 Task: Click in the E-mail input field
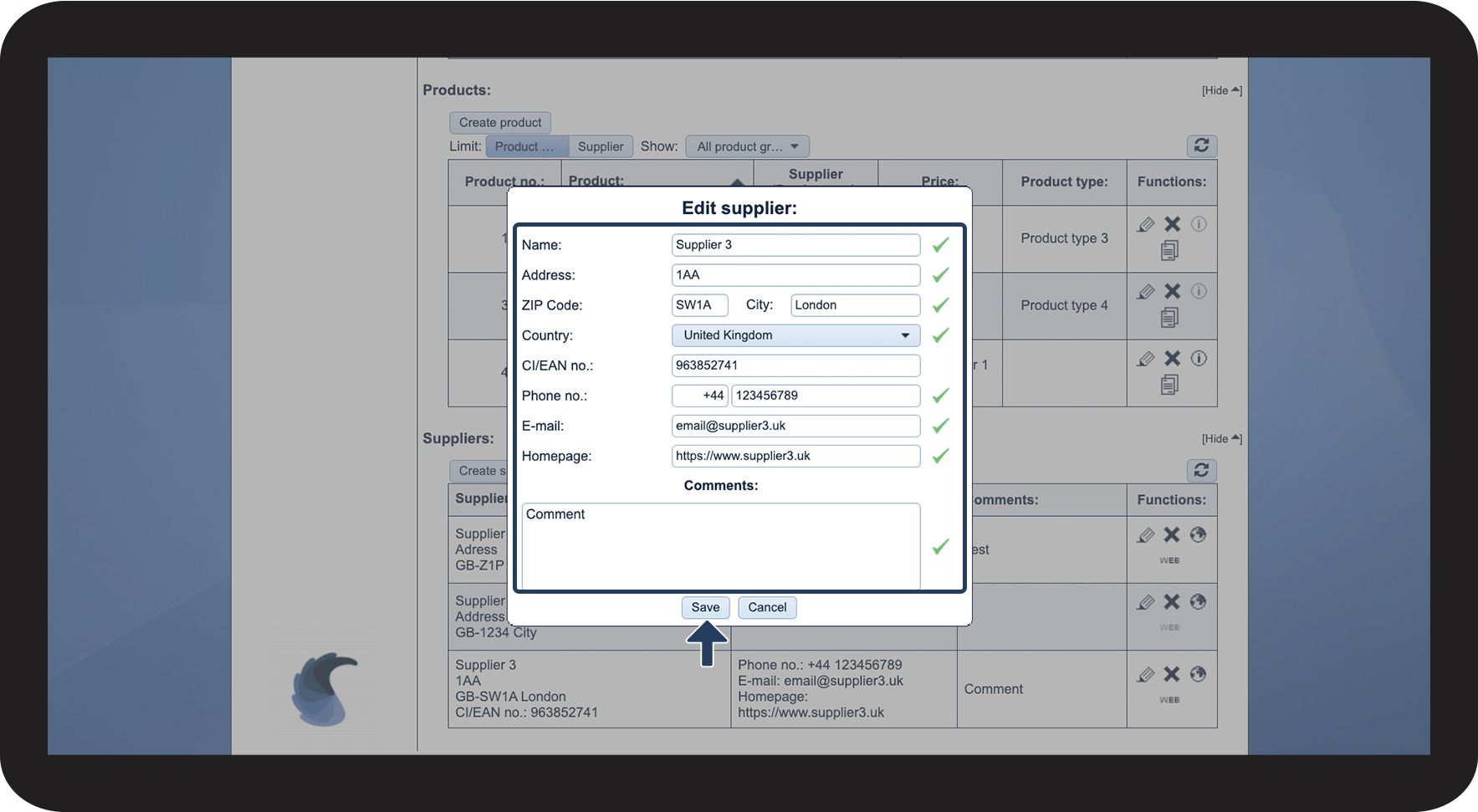[x=795, y=426]
